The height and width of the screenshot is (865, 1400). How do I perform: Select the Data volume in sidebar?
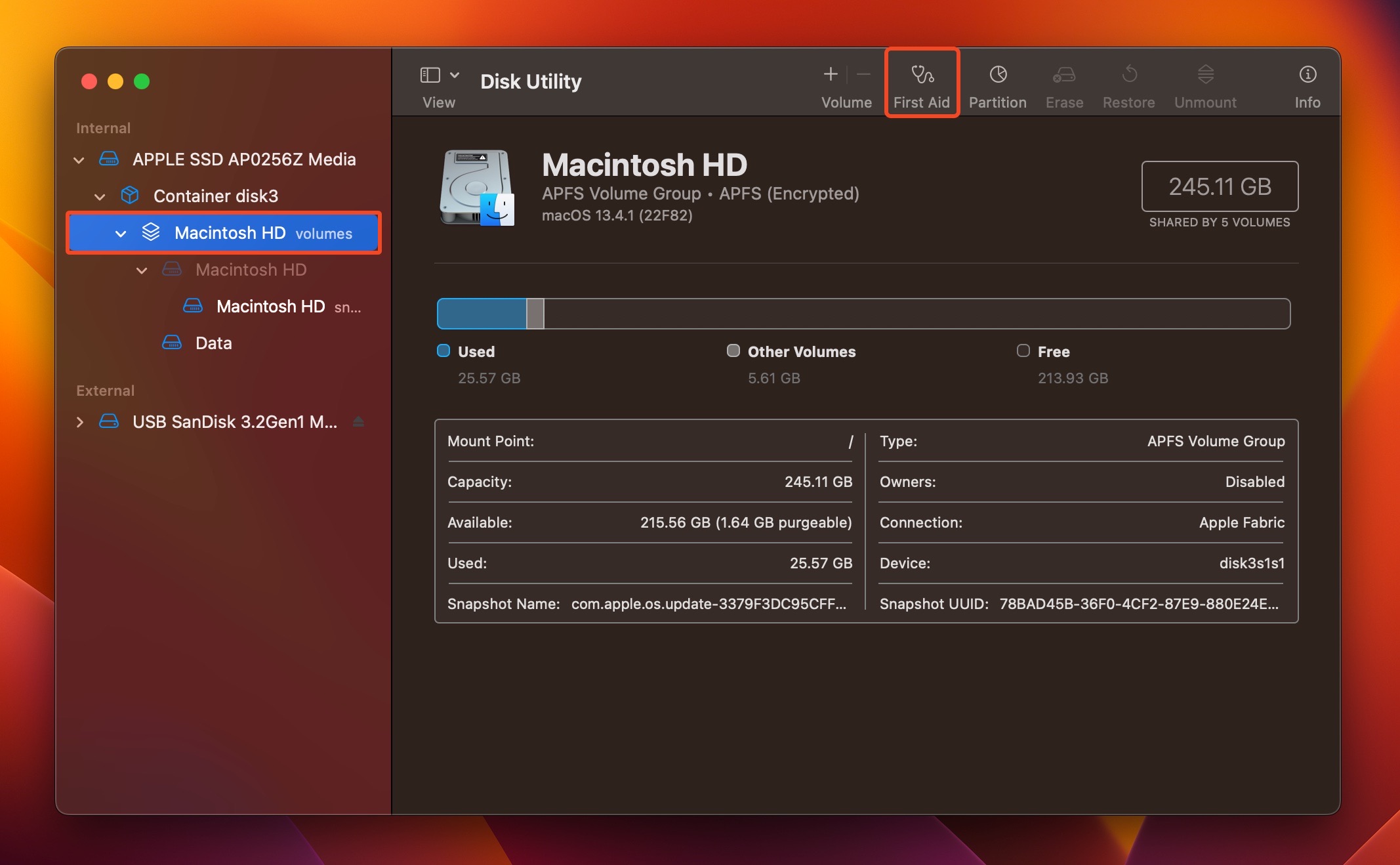213,343
